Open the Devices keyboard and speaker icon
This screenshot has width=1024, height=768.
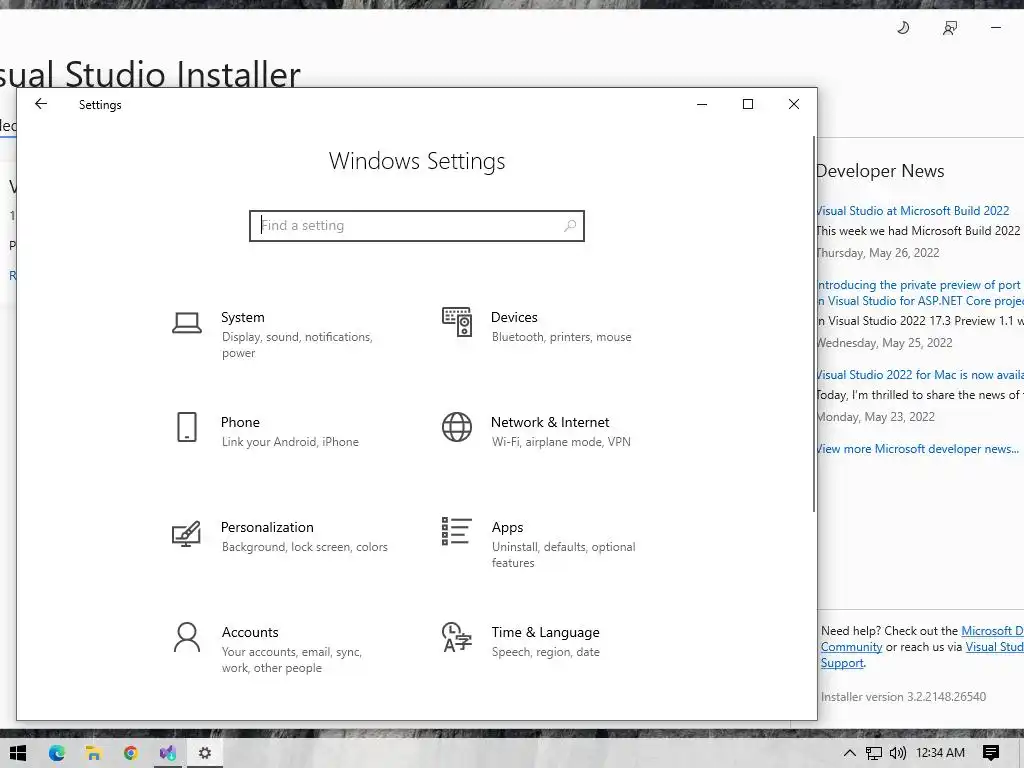coord(457,322)
